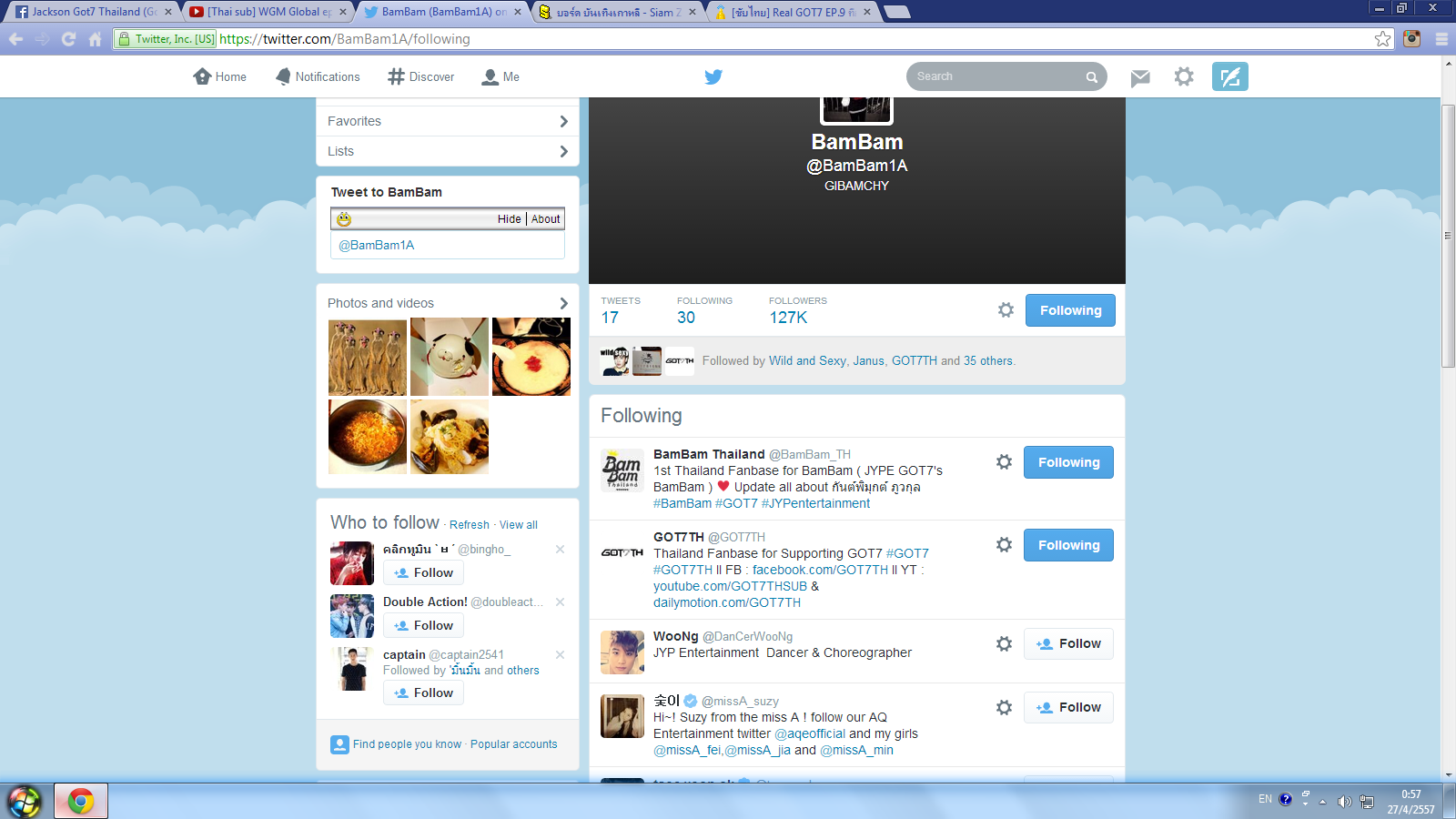
Task: Click About in the tweet box
Action: click(546, 219)
